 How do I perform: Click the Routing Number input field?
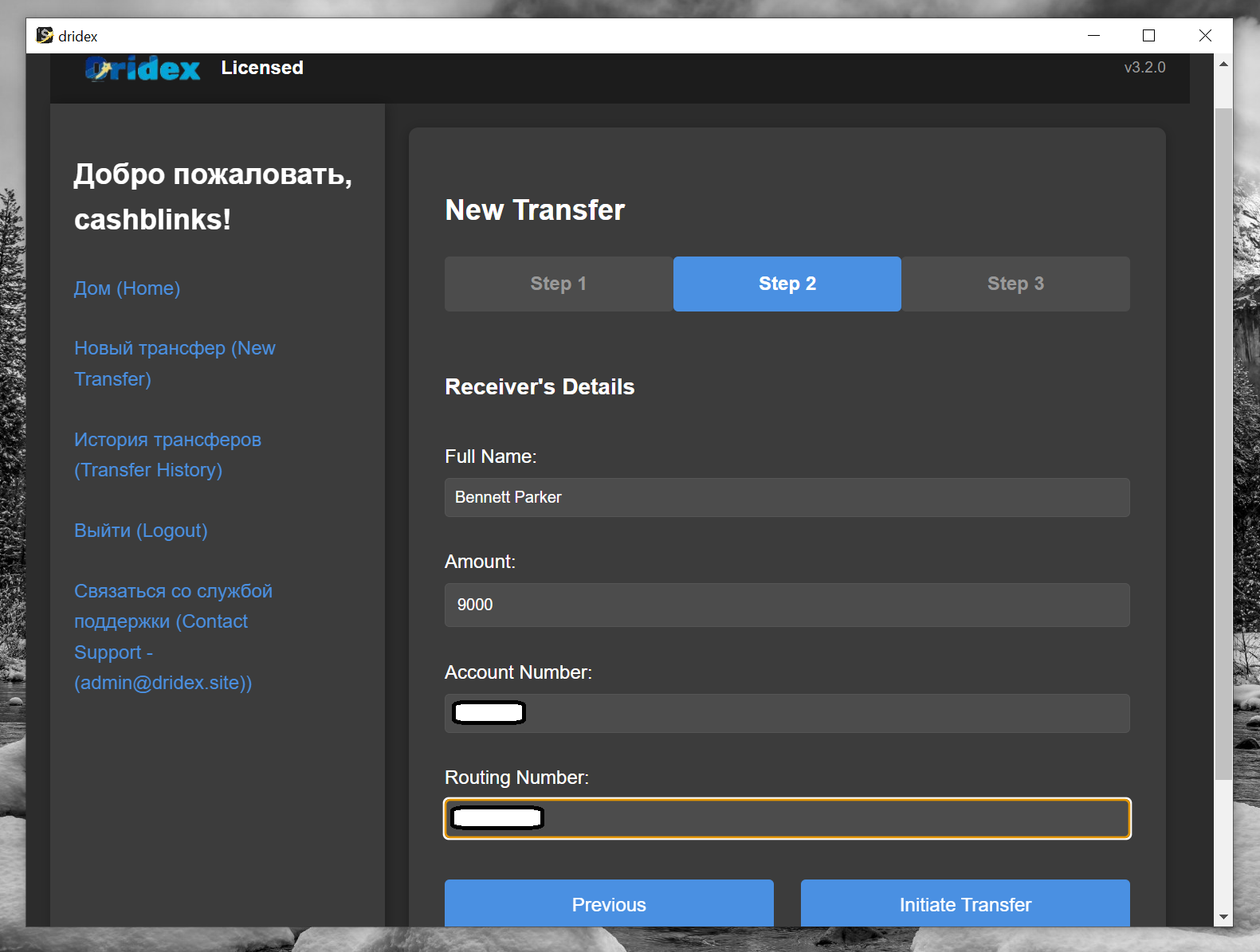[787, 818]
